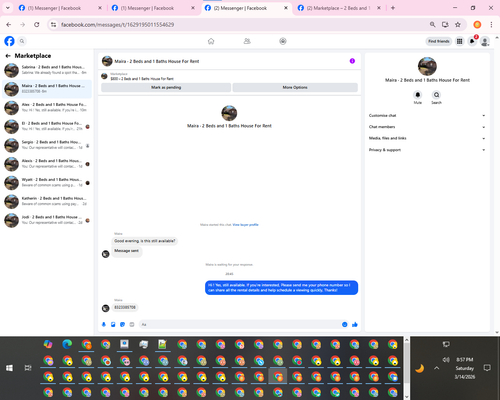This screenshot has height=400, width=500.
Task: Choose a sticker from the composer
Action: (123, 324)
